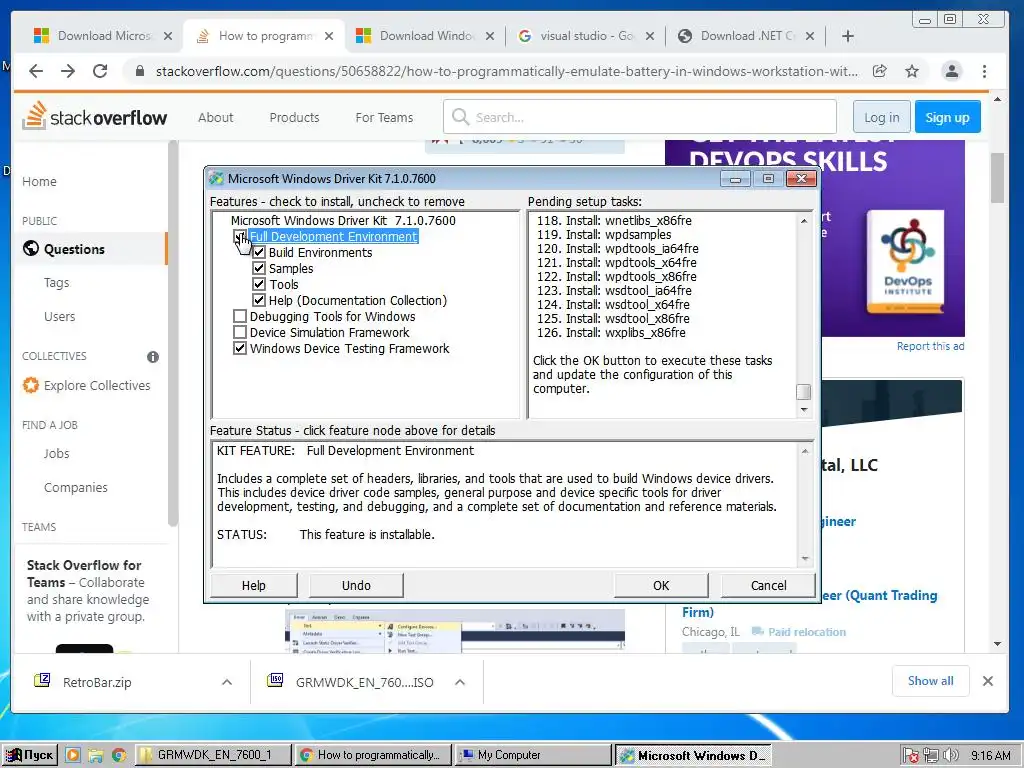
Task: Cancel the Driver Kit setup
Action: [x=768, y=585]
